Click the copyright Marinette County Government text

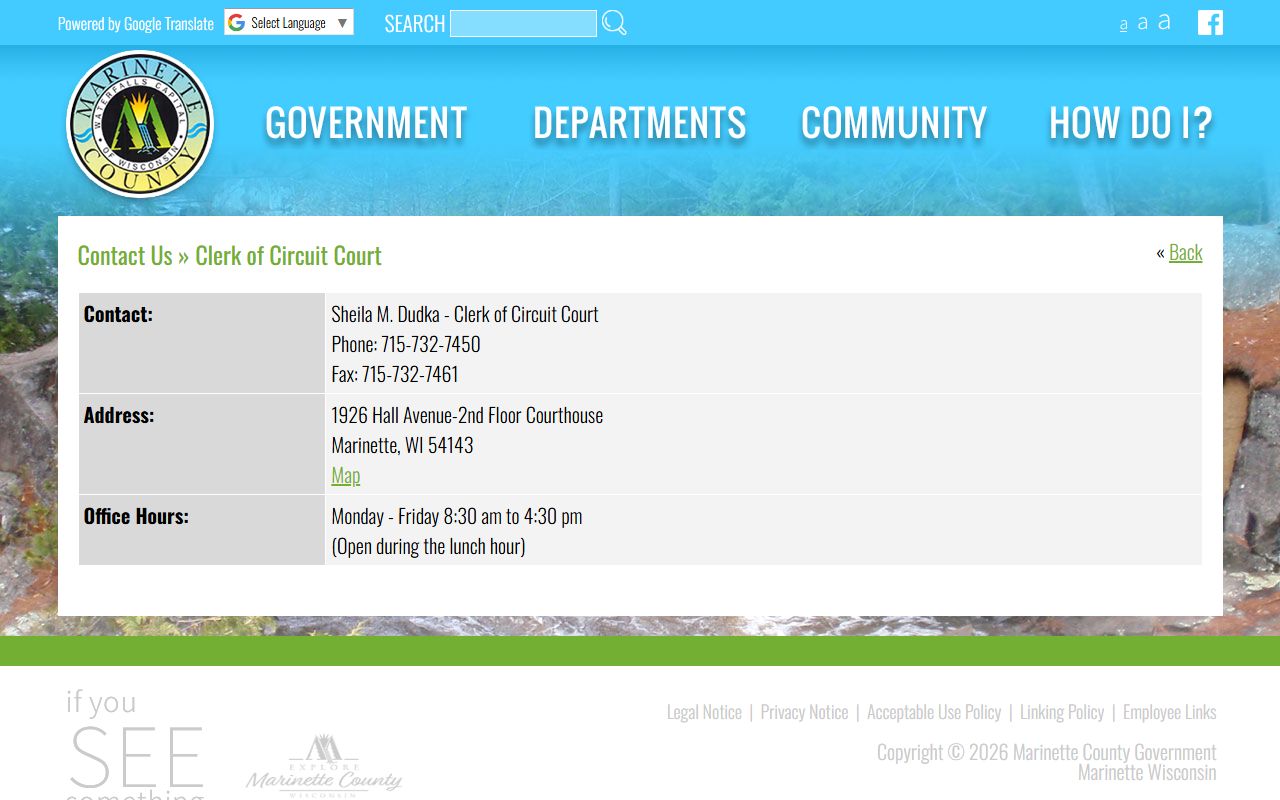[1046, 752]
